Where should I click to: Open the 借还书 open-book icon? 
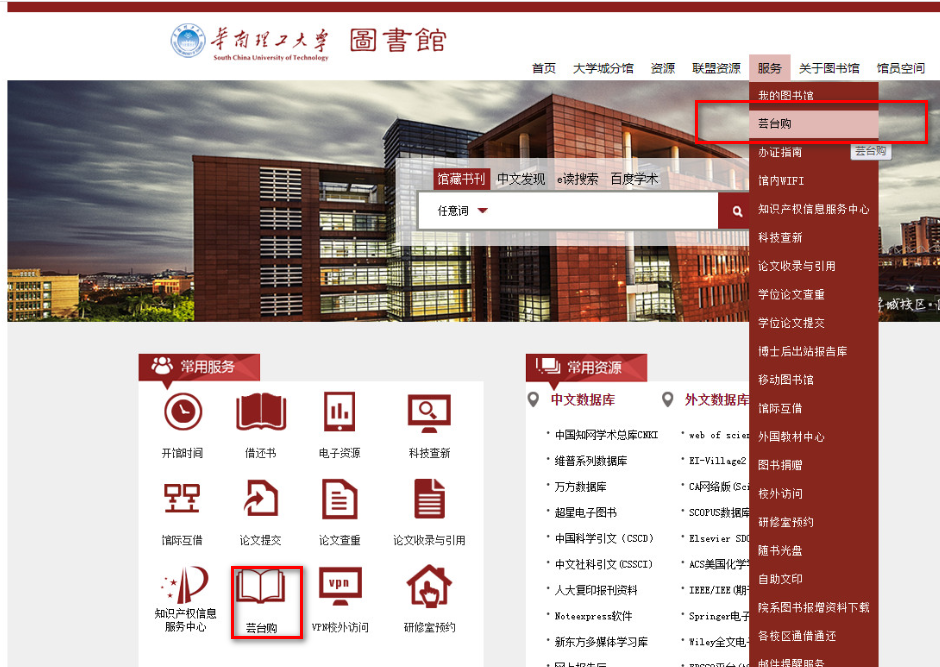261,412
